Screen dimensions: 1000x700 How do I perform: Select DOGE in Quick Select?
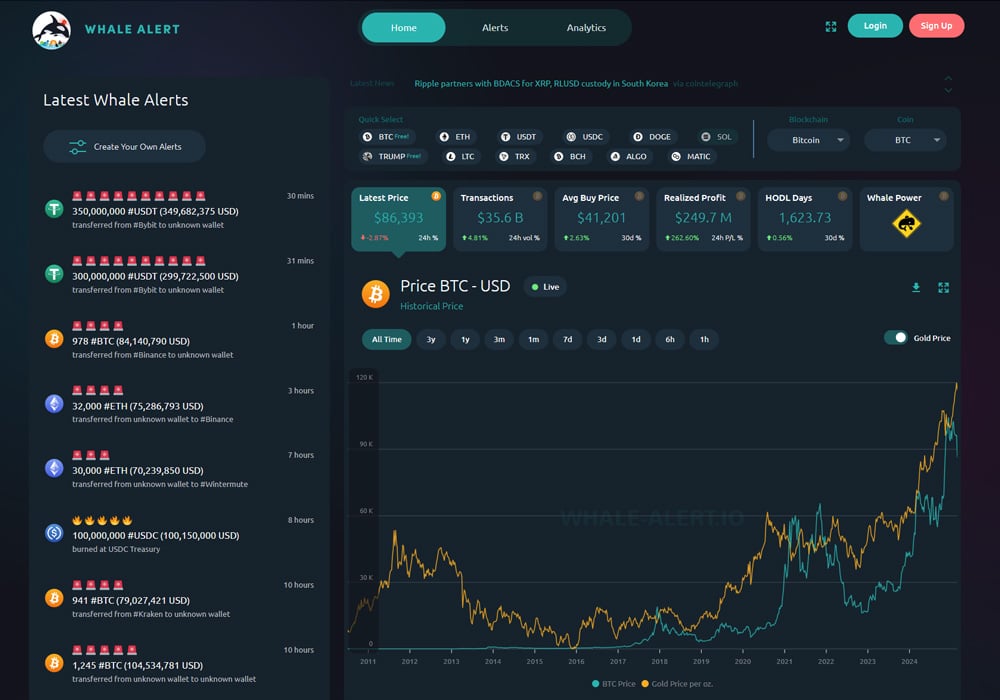click(x=653, y=137)
